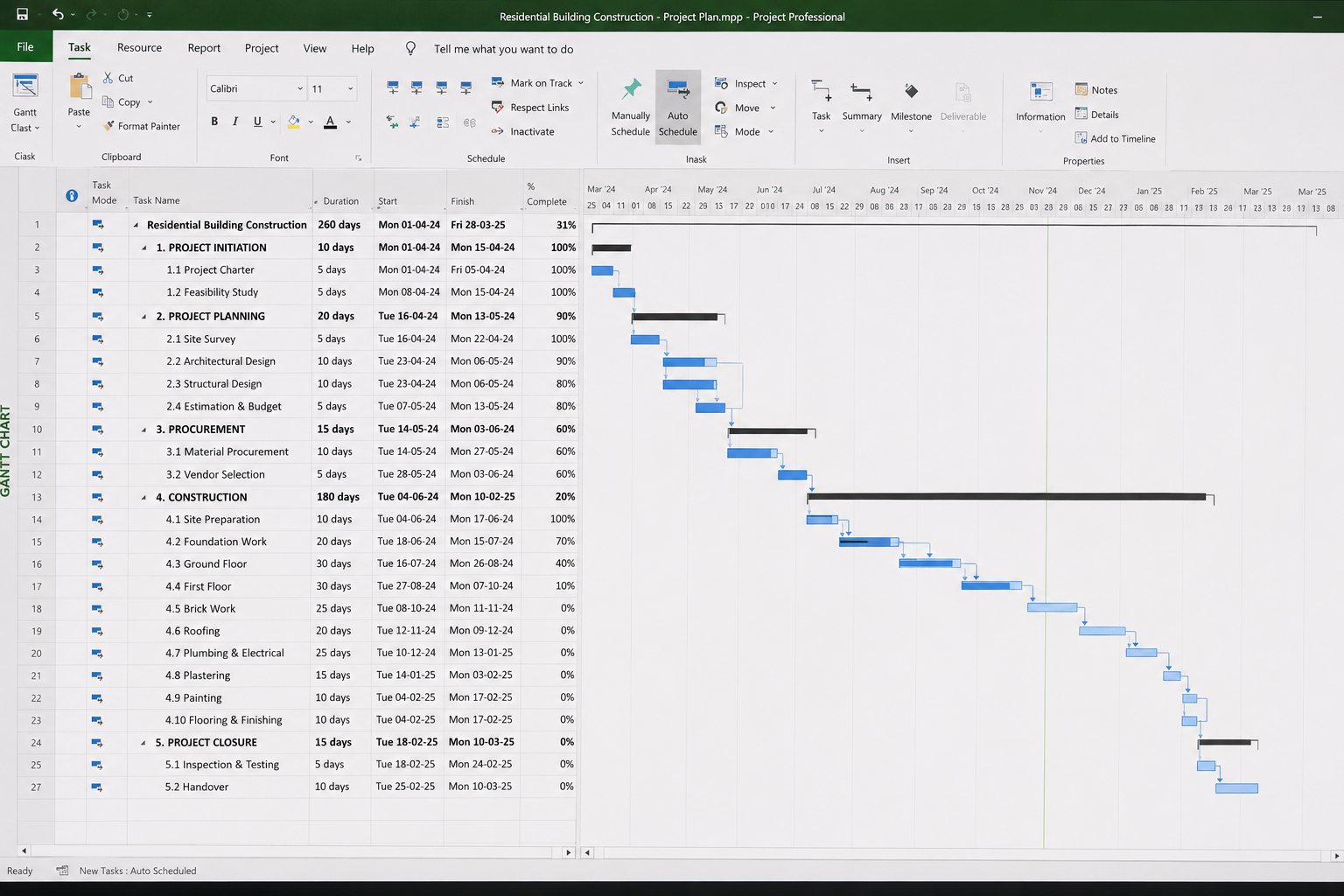Apply the yellow background fill color
The height and width of the screenshot is (896, 1344).
tap(294, 122)
